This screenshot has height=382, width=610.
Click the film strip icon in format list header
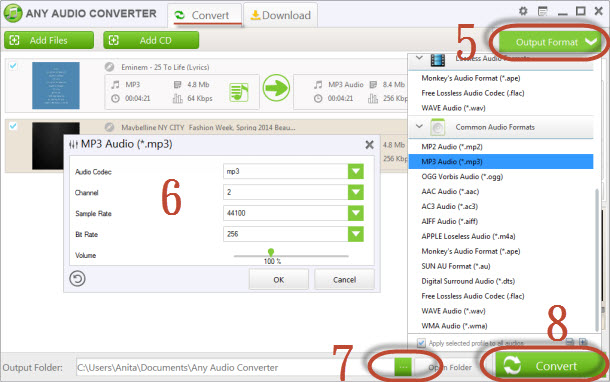(438, 60)
